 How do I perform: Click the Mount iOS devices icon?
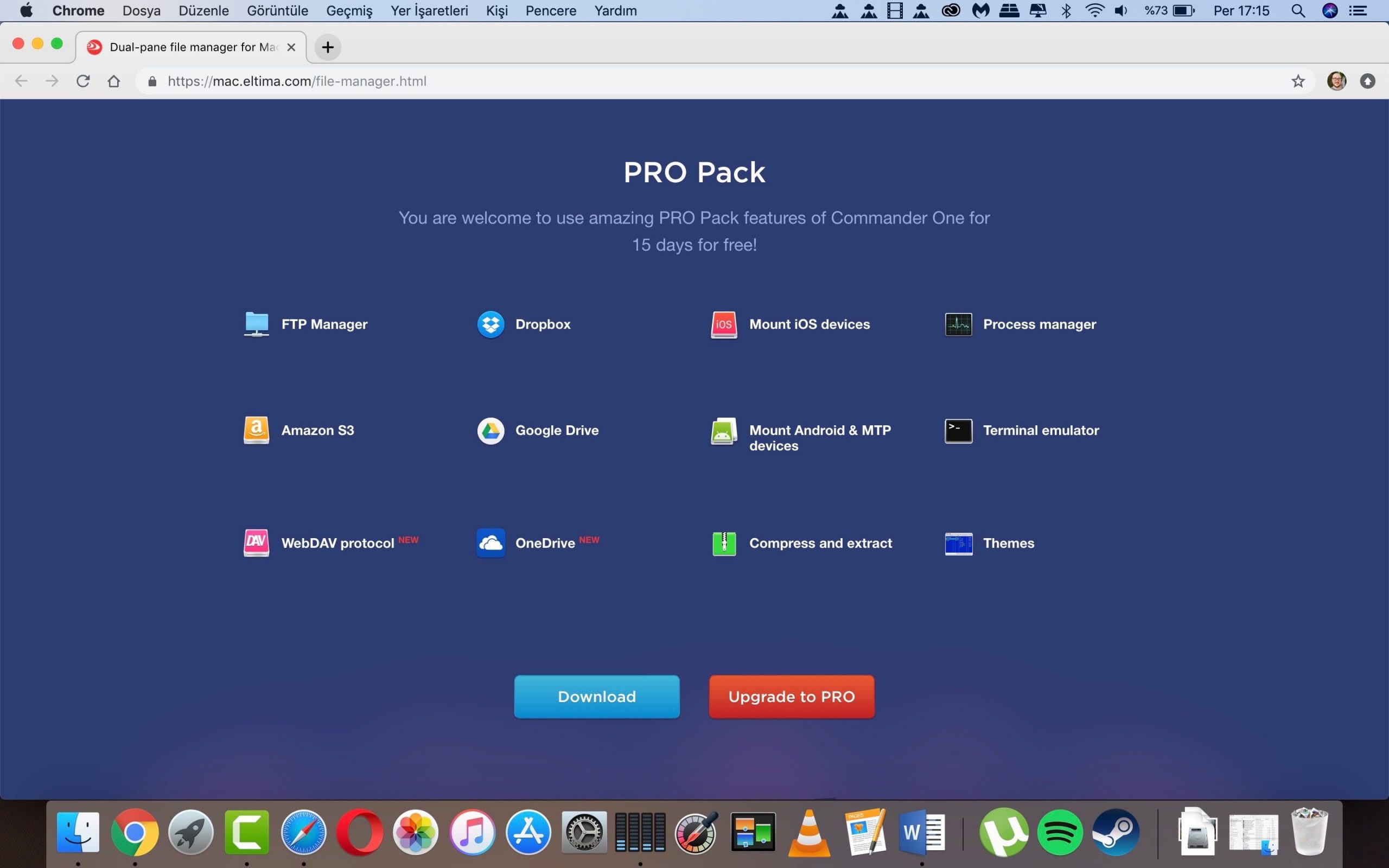(x=724, y=324)
